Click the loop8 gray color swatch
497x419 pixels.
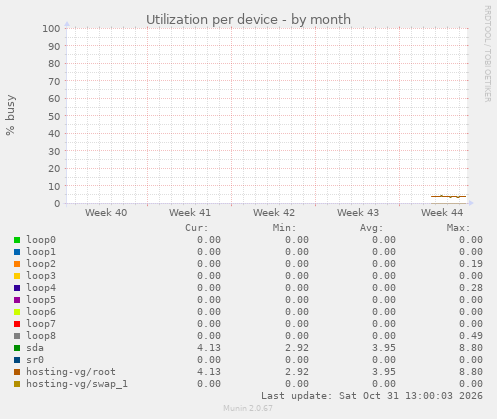click(17, 336)
